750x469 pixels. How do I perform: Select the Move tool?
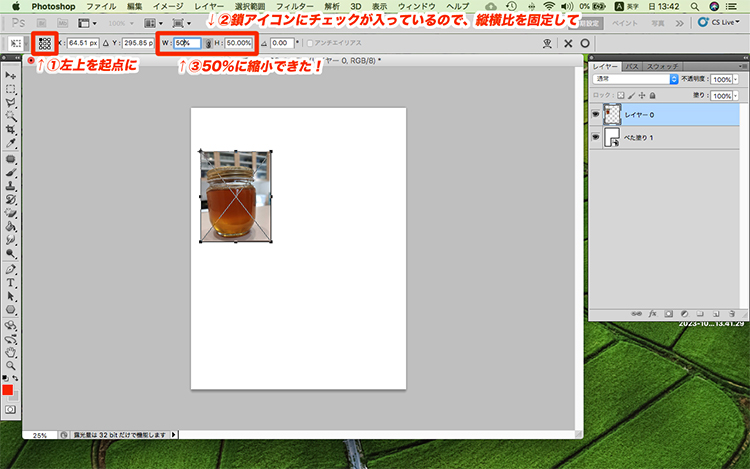click(x=11, y=76)
